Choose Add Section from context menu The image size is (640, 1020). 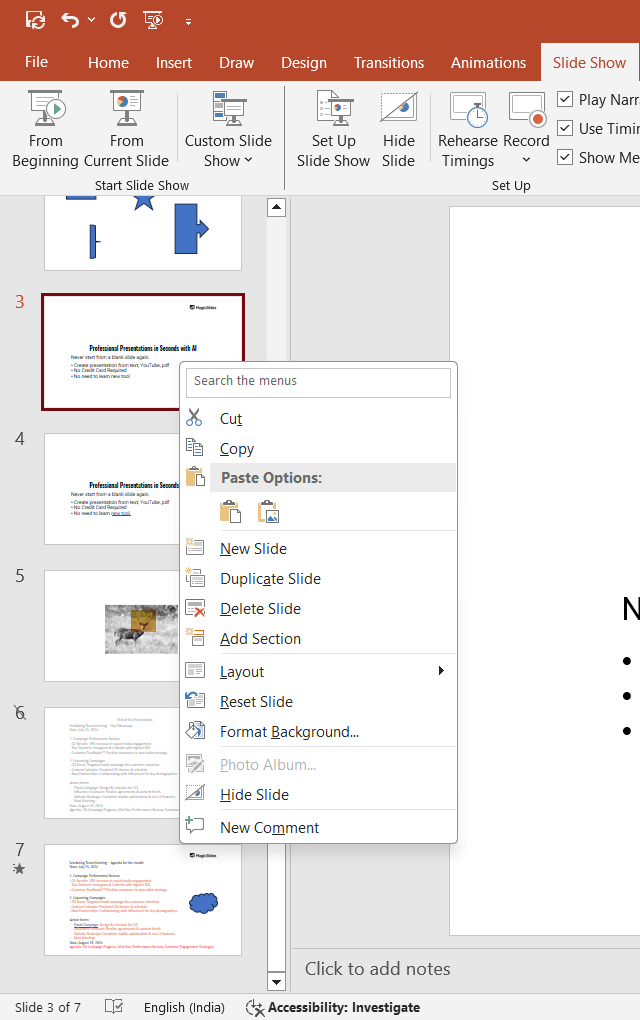click(318, 638)
